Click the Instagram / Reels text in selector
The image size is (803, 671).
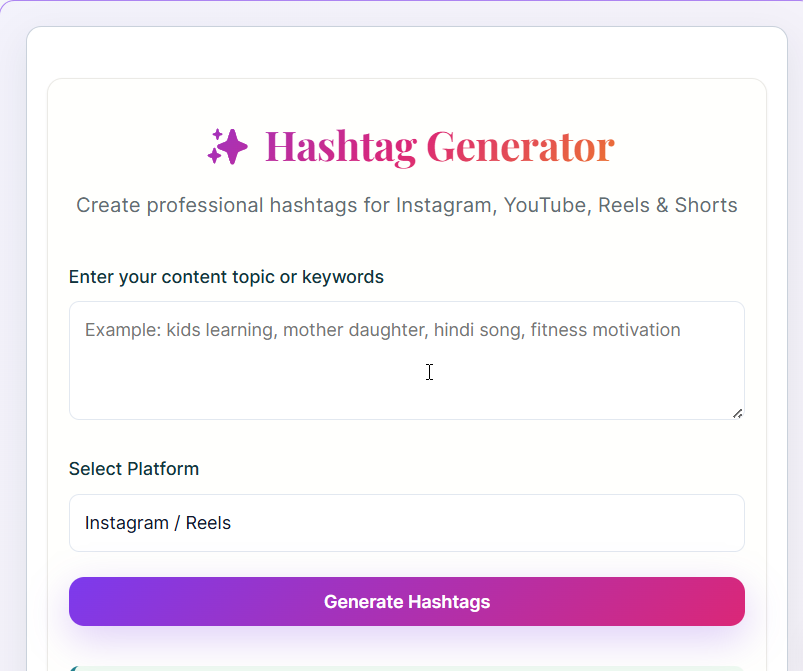(157, 522)
